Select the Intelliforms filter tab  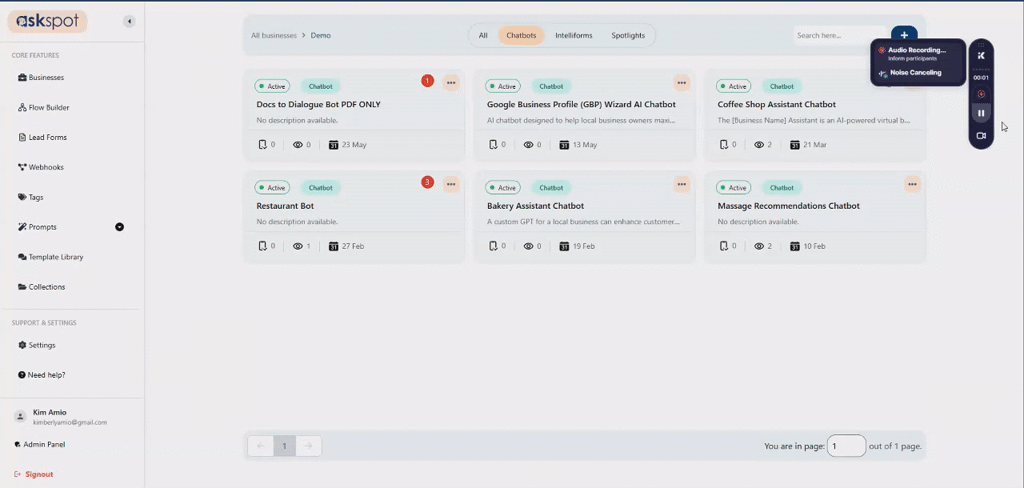pyautogui.click(x=574, y=35)
